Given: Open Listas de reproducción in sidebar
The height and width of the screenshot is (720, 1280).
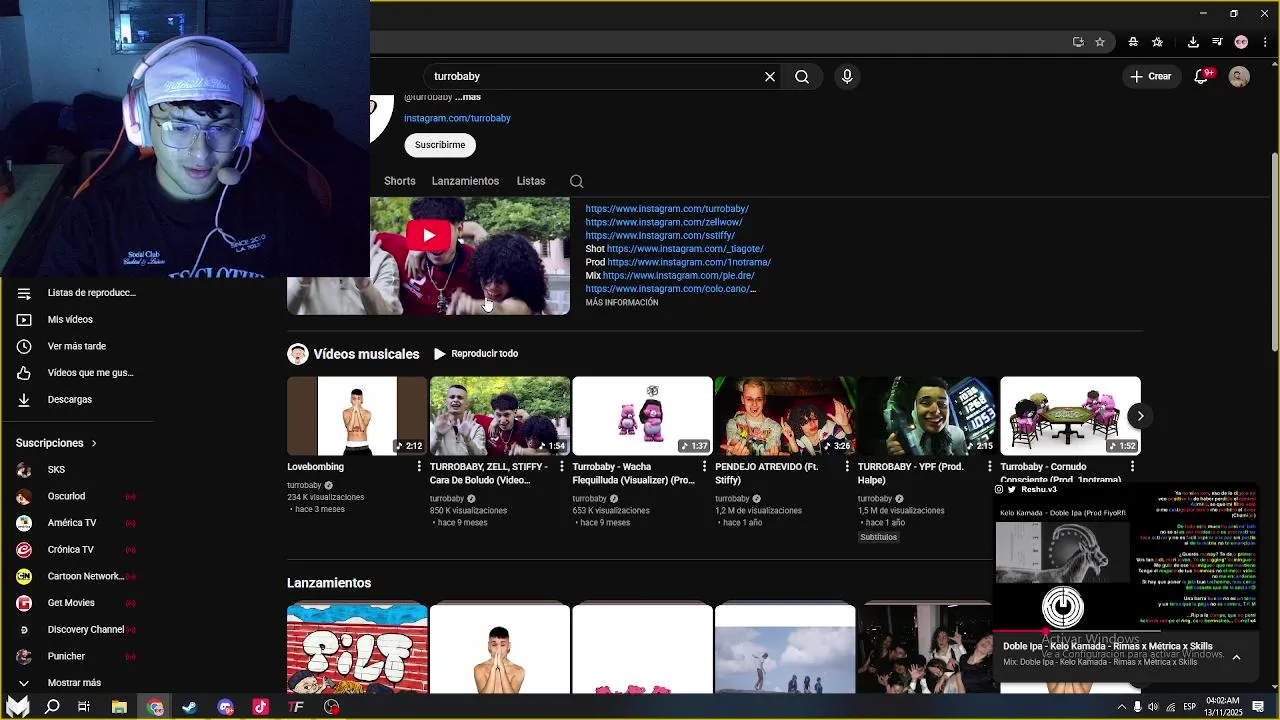Looking at the screenshot, I should pyautogui.click(x=76, y=293).
